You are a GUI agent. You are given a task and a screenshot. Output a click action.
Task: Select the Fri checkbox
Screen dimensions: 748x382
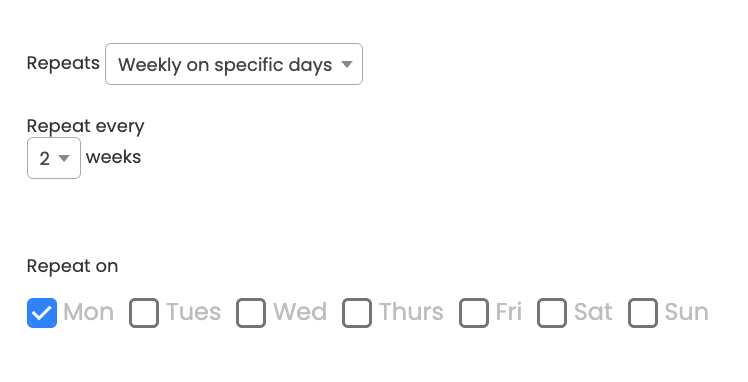[474, 313]
